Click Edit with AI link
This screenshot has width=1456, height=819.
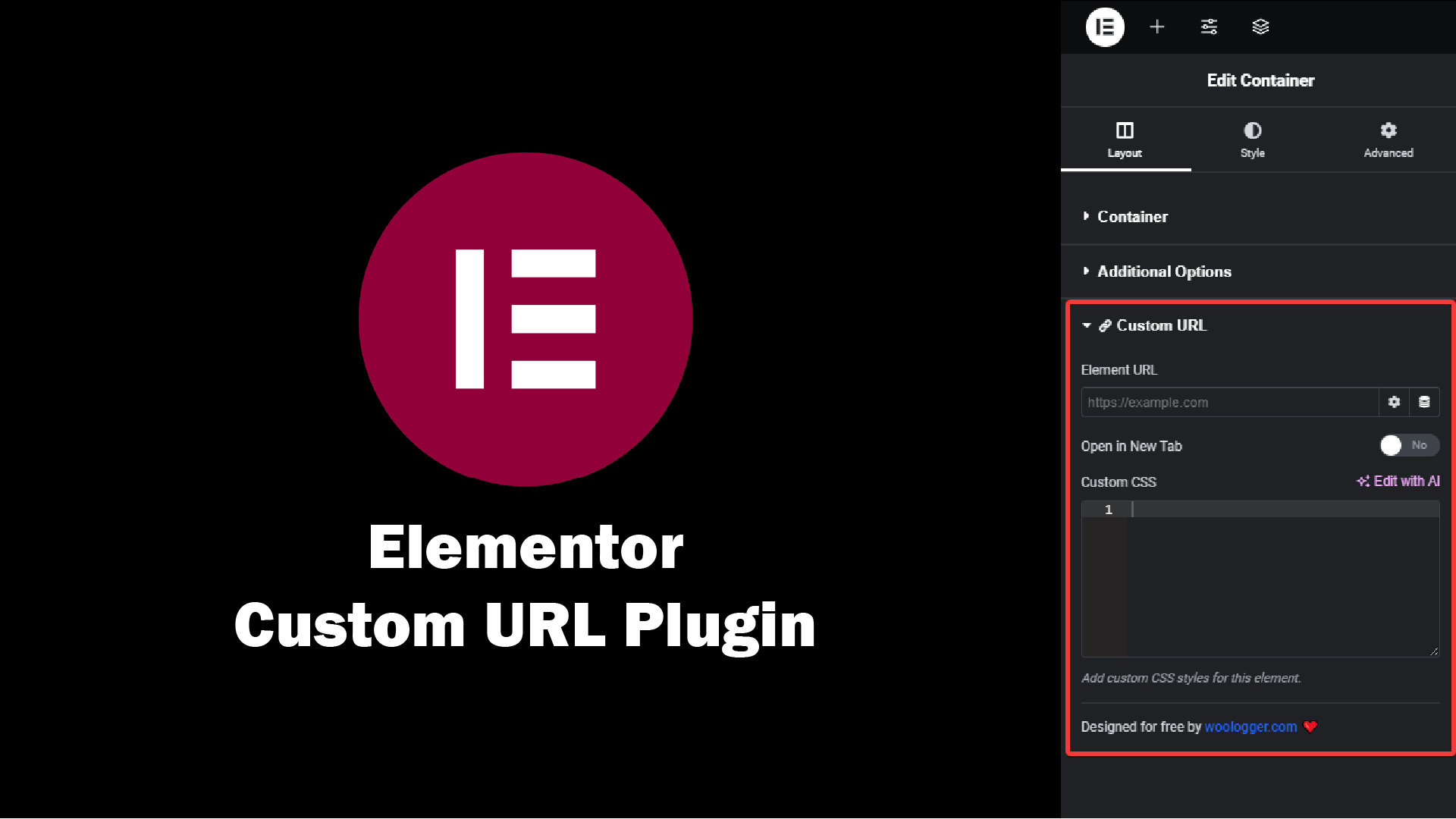click(x=1399, y=480)
